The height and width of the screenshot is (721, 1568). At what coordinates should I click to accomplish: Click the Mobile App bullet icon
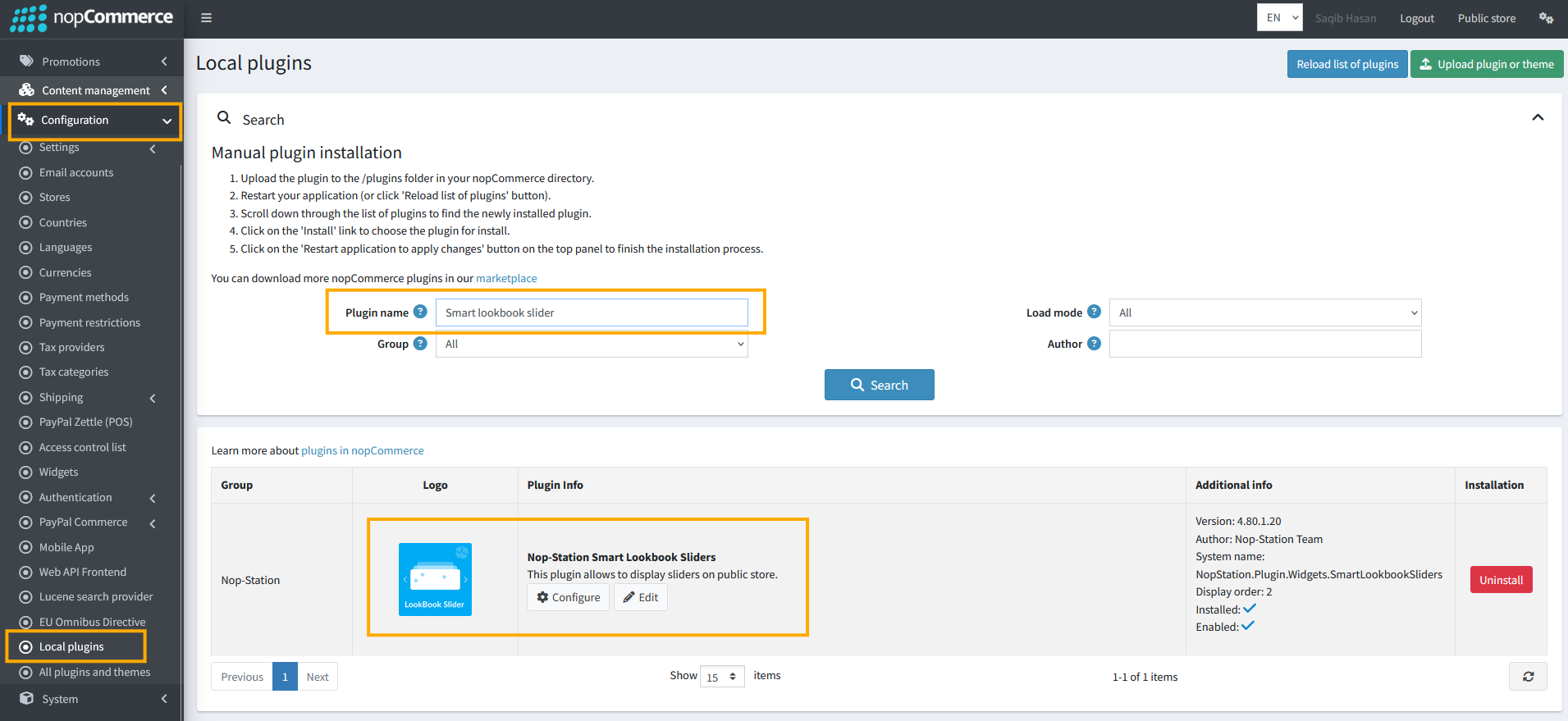pyautogui.click(x=25, y=547)
